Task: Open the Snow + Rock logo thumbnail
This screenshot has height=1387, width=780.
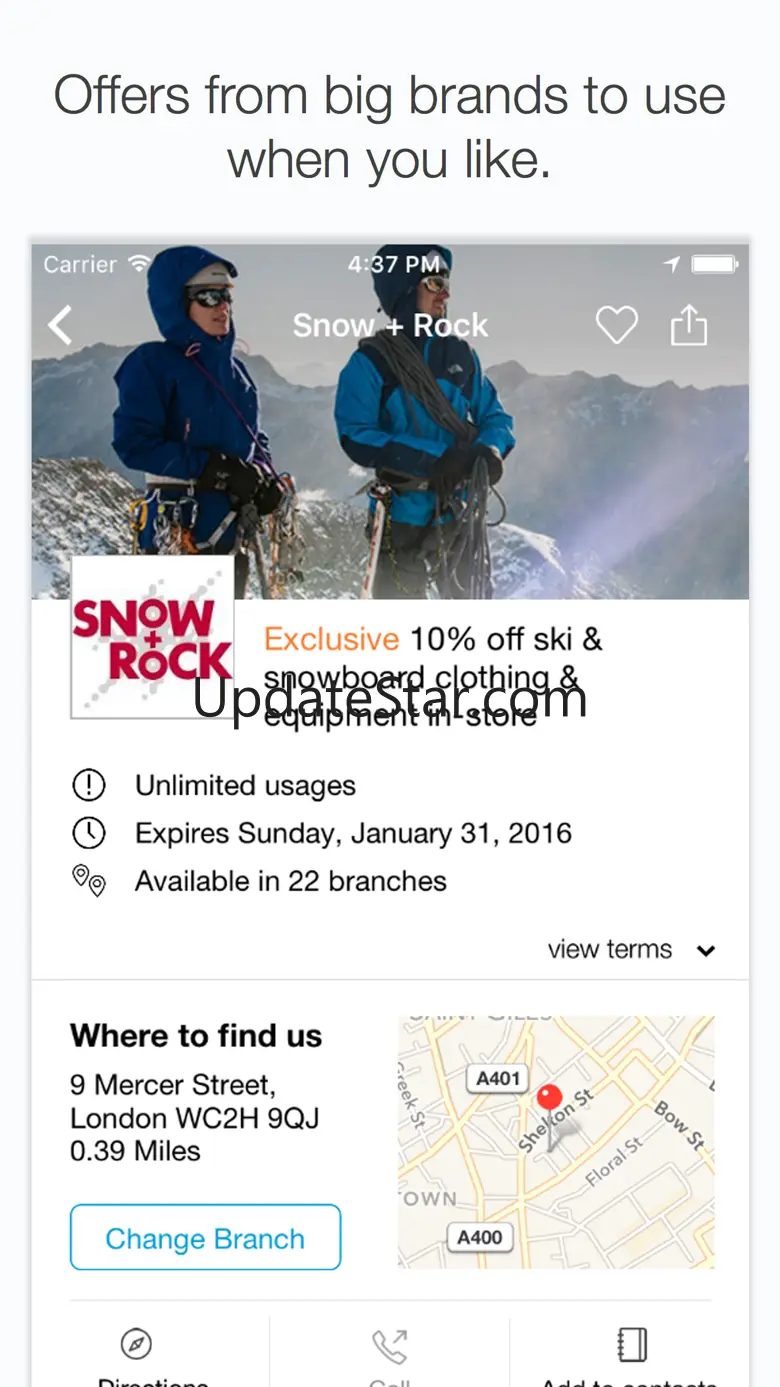Action: coord(152,637)
